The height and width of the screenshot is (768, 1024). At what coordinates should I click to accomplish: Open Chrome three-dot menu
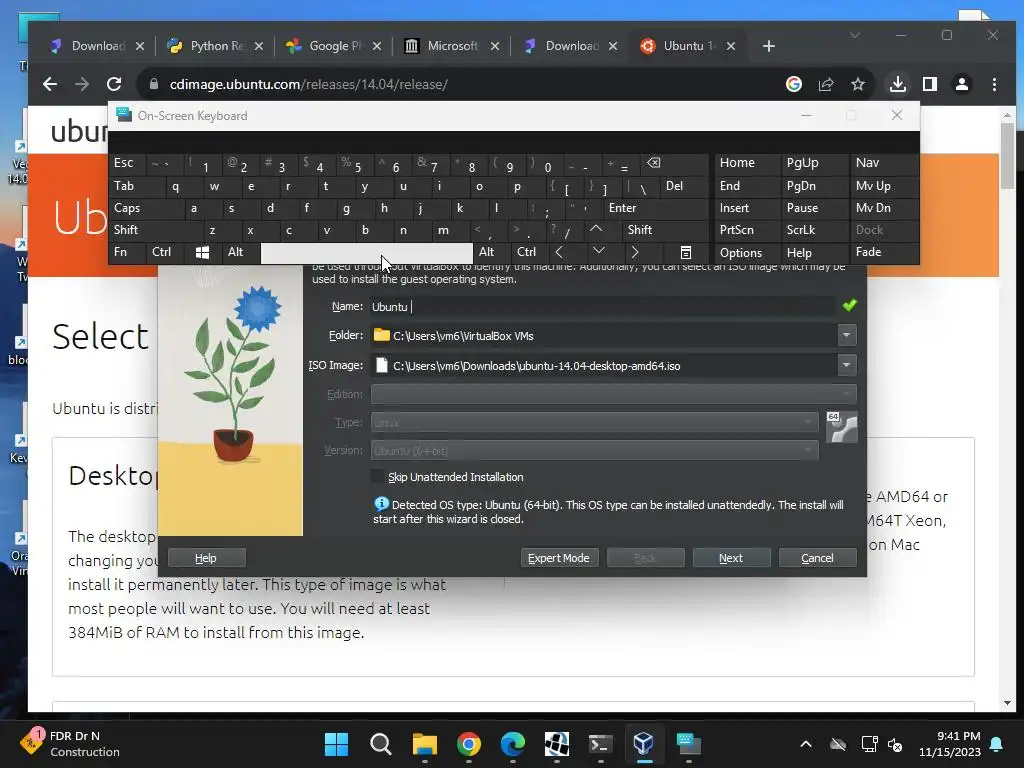coord(994,84)
